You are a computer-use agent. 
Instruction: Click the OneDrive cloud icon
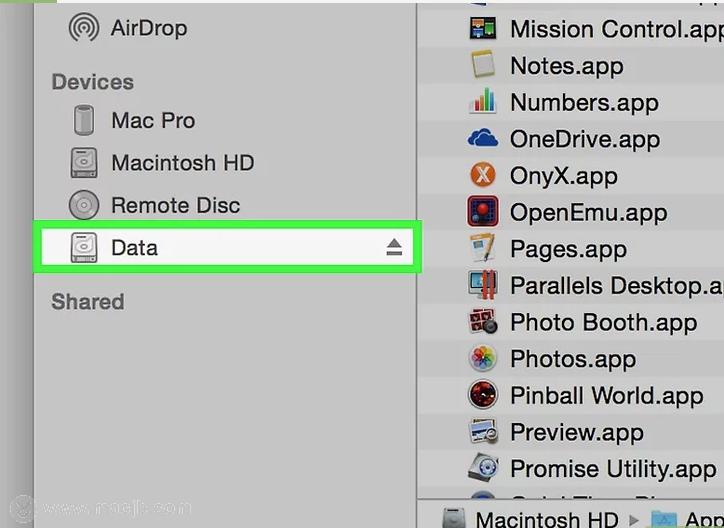click(x=483, y=139)
